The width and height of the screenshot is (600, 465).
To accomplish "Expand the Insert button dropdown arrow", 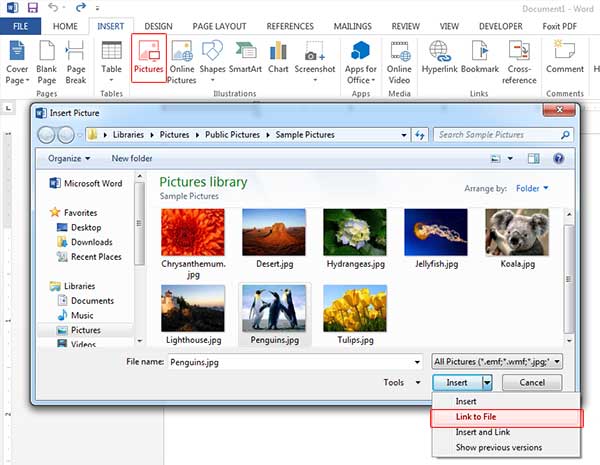I will point(487,382).
